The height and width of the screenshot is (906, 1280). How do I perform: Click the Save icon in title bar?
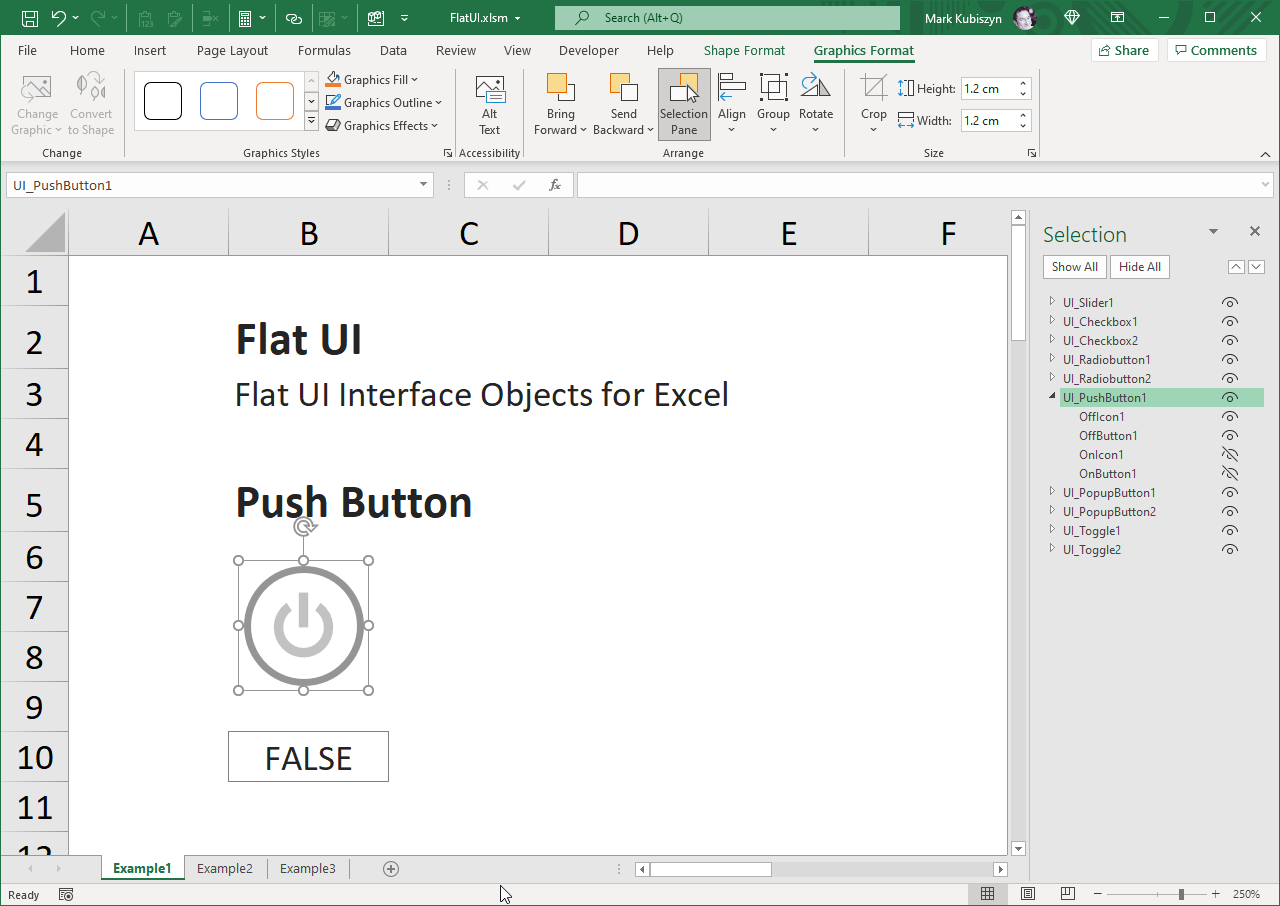click(30, 18)
